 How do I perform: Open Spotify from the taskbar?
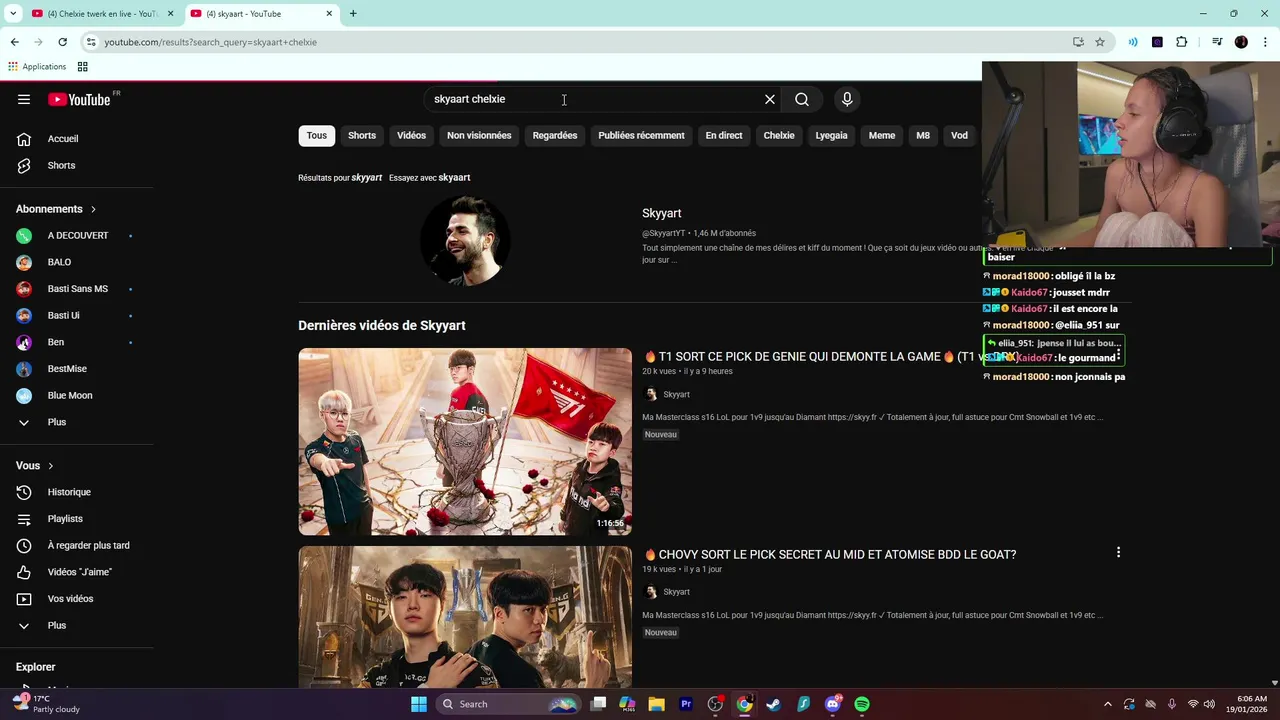tap(862, 704)
